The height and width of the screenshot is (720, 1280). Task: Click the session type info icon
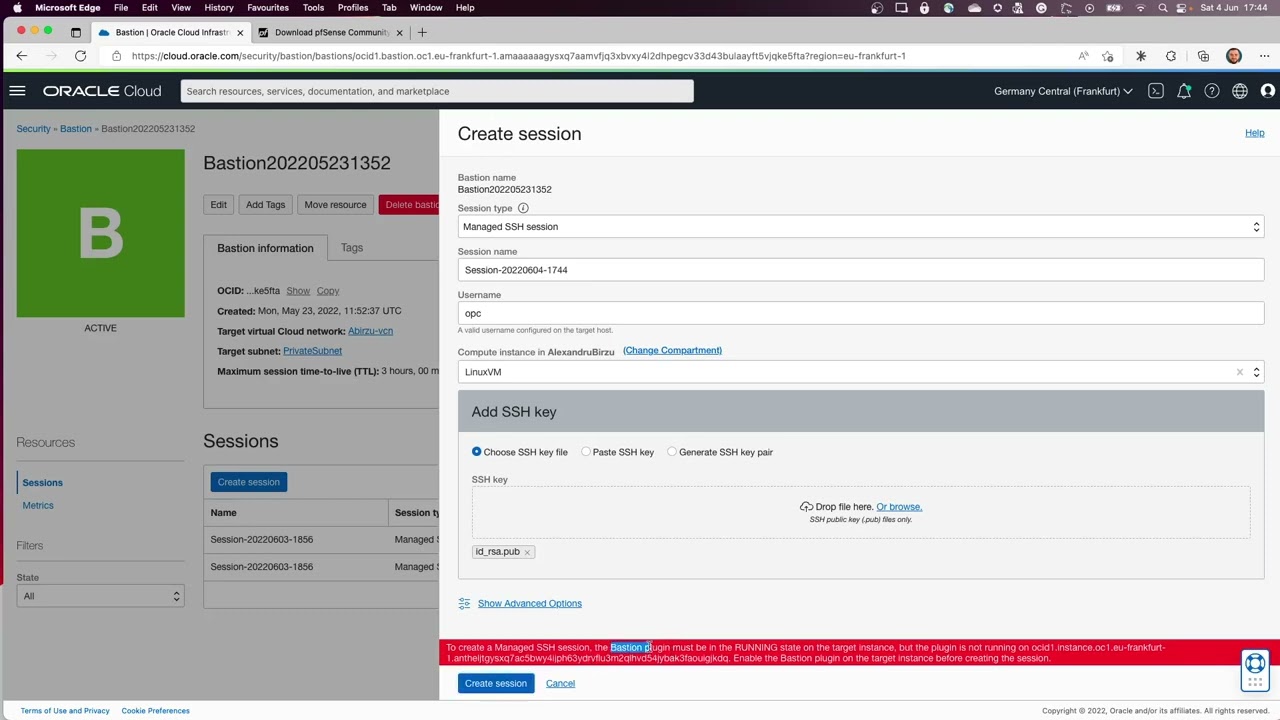click(x=523, y=208)
